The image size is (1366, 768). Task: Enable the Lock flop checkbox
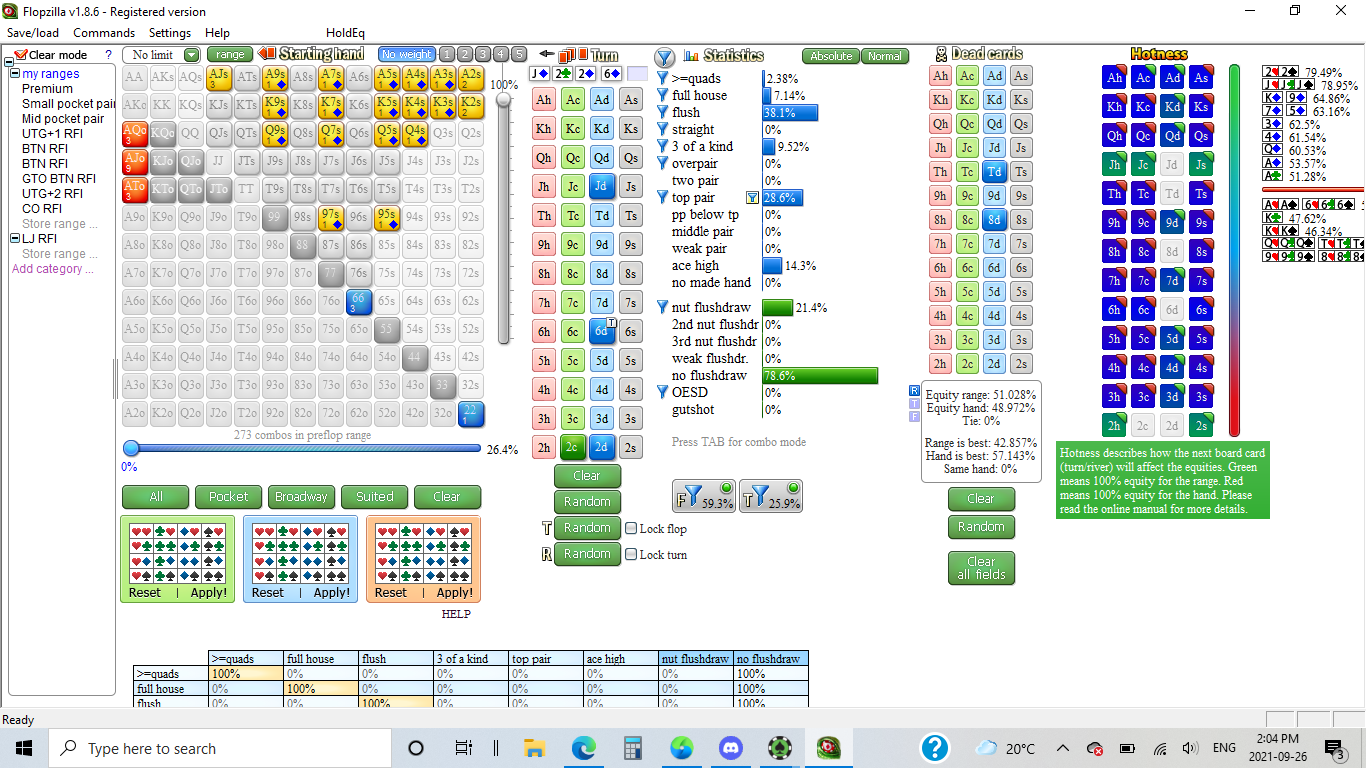point(631,528)
